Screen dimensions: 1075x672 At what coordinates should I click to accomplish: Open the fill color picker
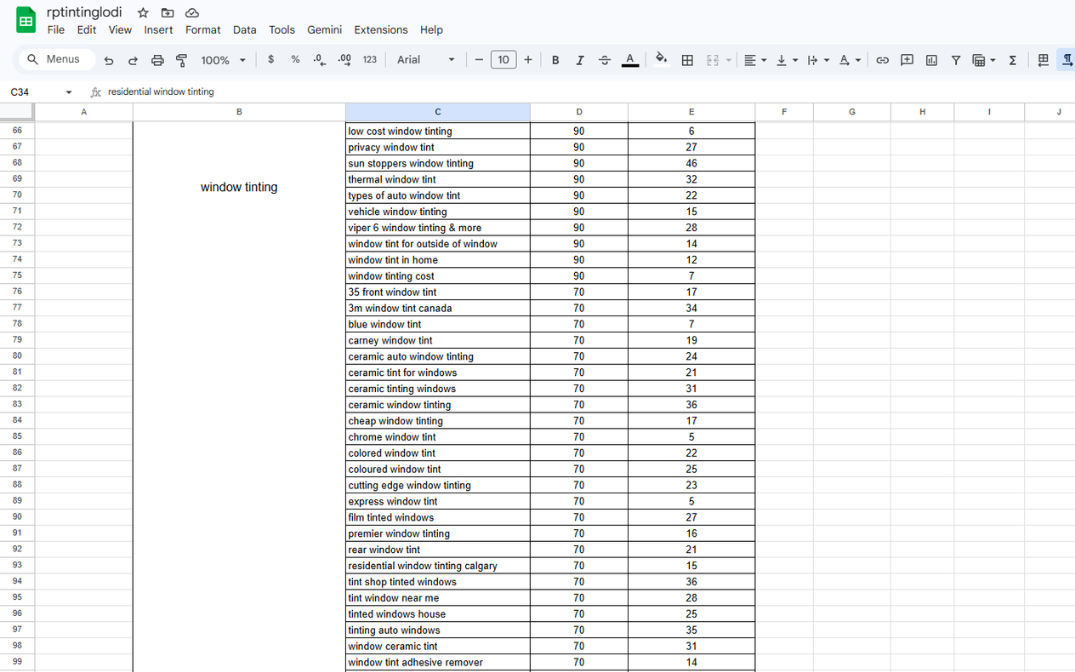click(x=661, y=60)
